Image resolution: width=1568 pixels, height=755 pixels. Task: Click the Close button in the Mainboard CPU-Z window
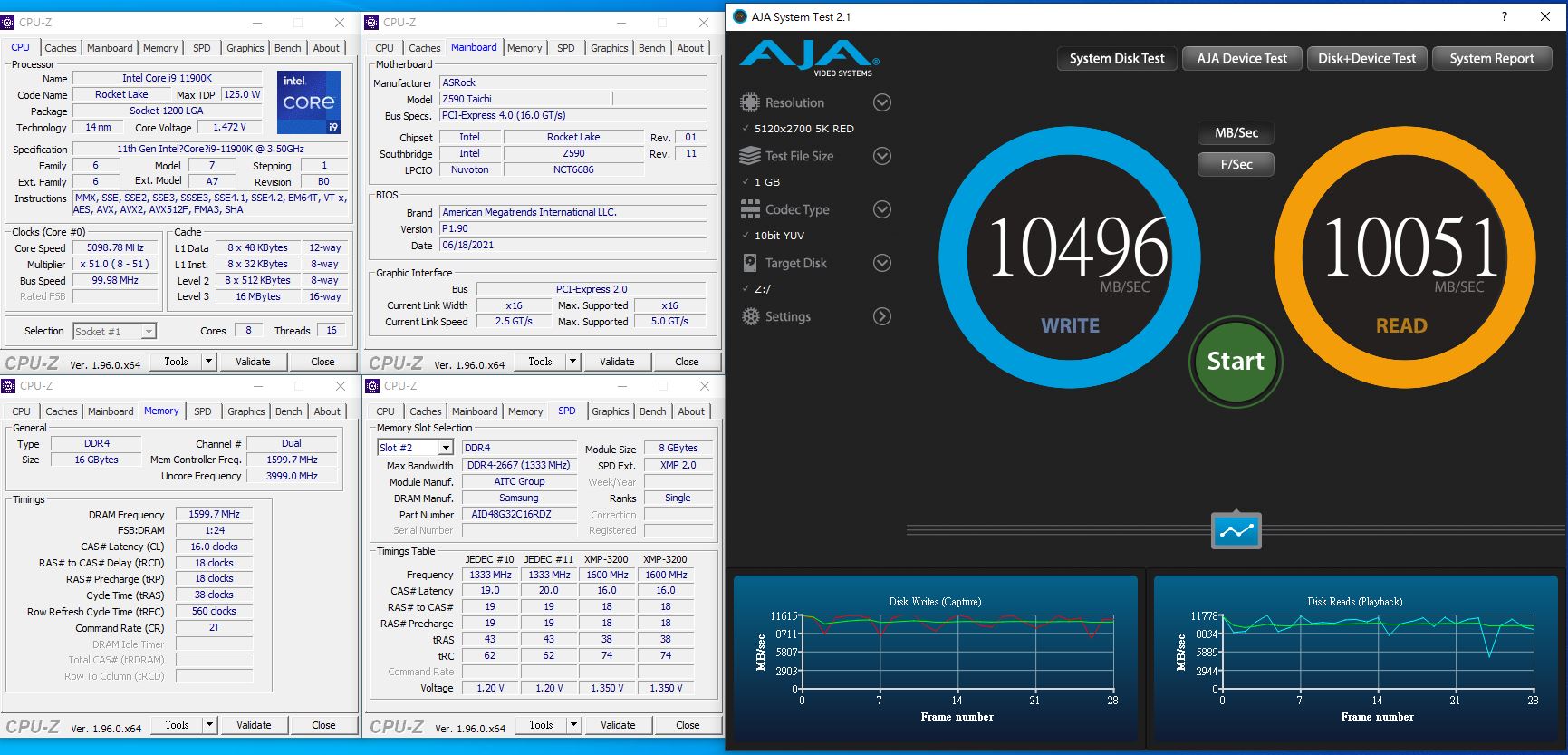click(x=687, y=362)
